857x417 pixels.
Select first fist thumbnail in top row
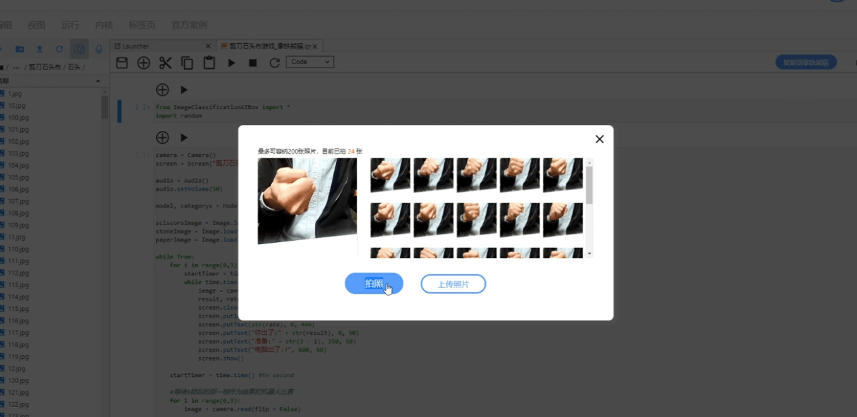point(390,175)
